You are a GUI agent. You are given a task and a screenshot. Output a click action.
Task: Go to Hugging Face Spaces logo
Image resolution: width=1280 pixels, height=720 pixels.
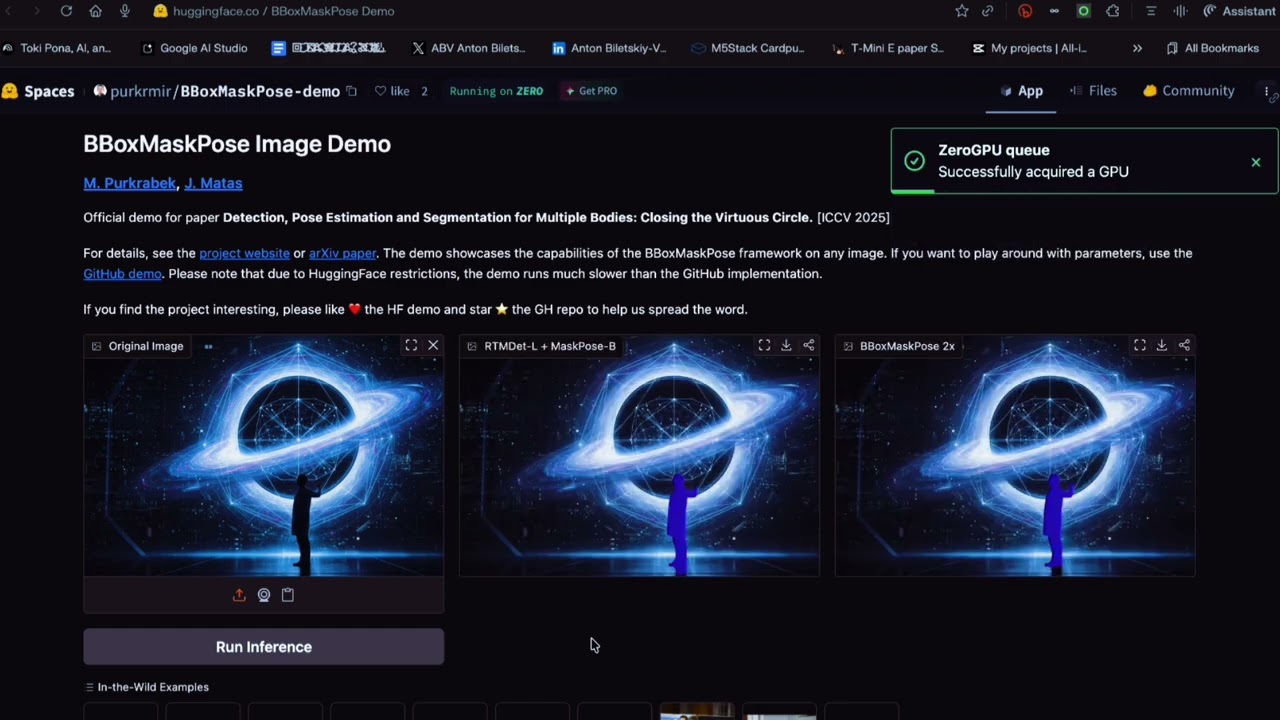(38, 91)
